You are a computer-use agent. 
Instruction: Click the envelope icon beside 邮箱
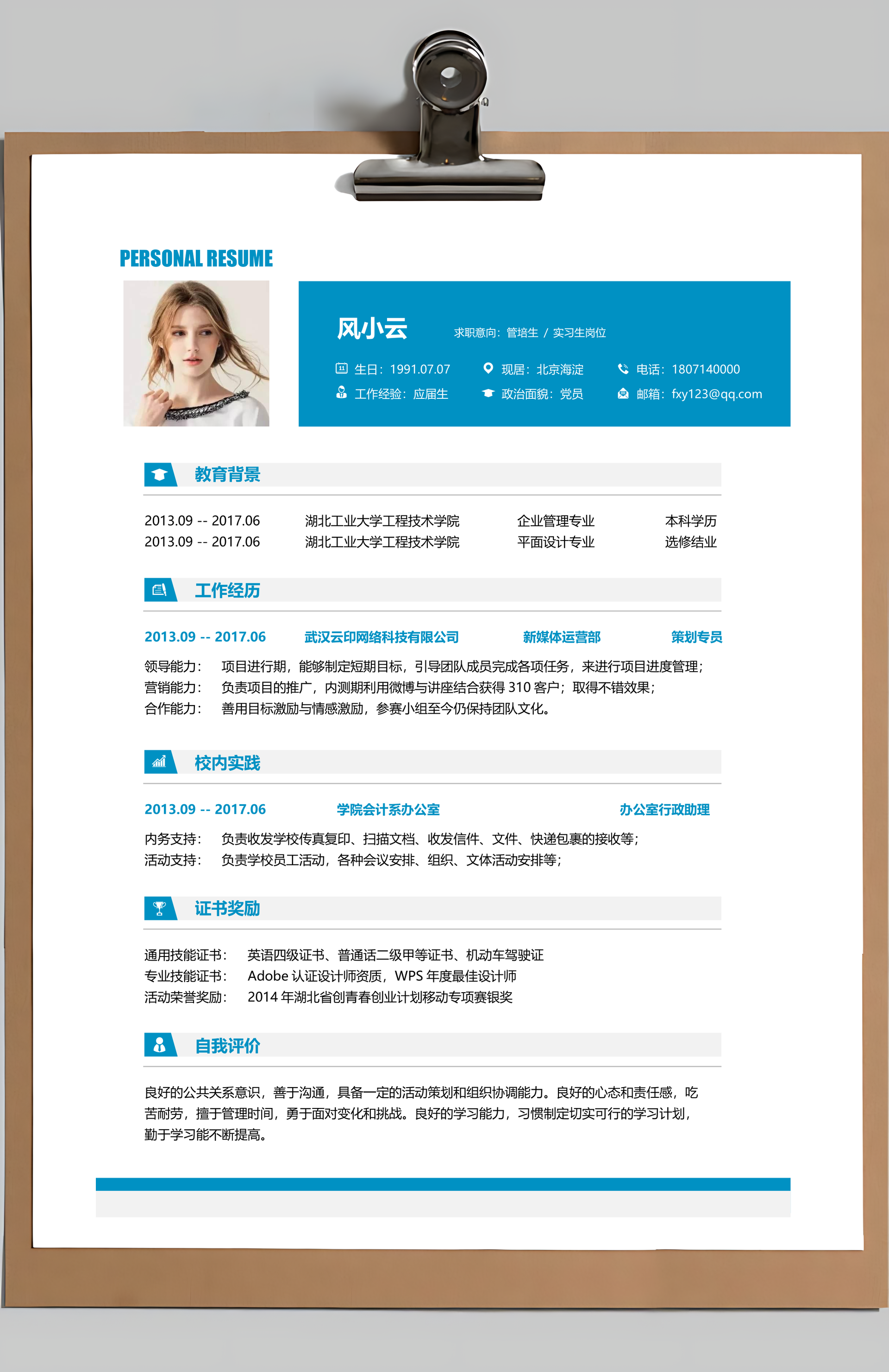(x=623, y=394)
